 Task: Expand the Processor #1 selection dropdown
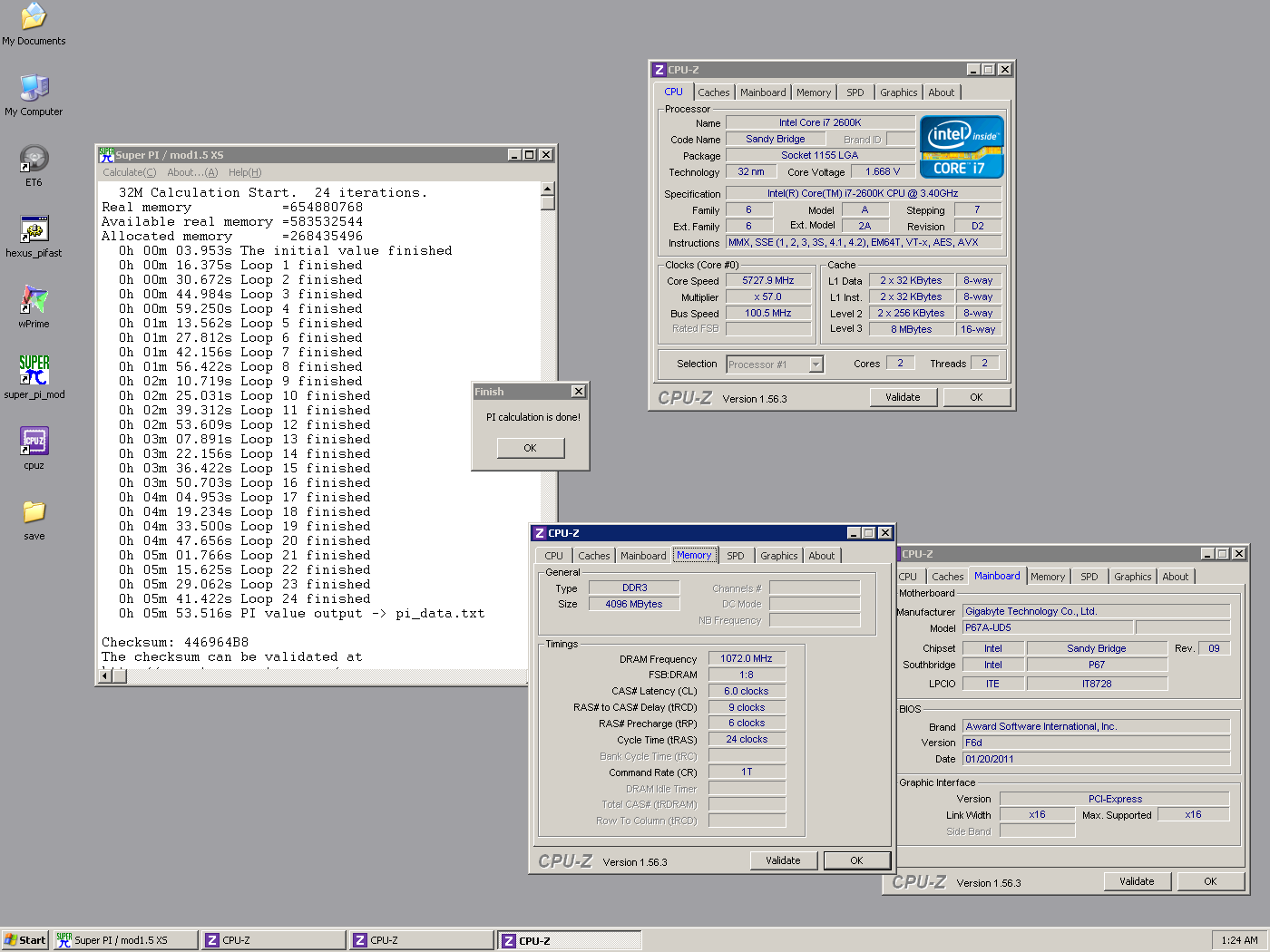(x=816, y=364)
